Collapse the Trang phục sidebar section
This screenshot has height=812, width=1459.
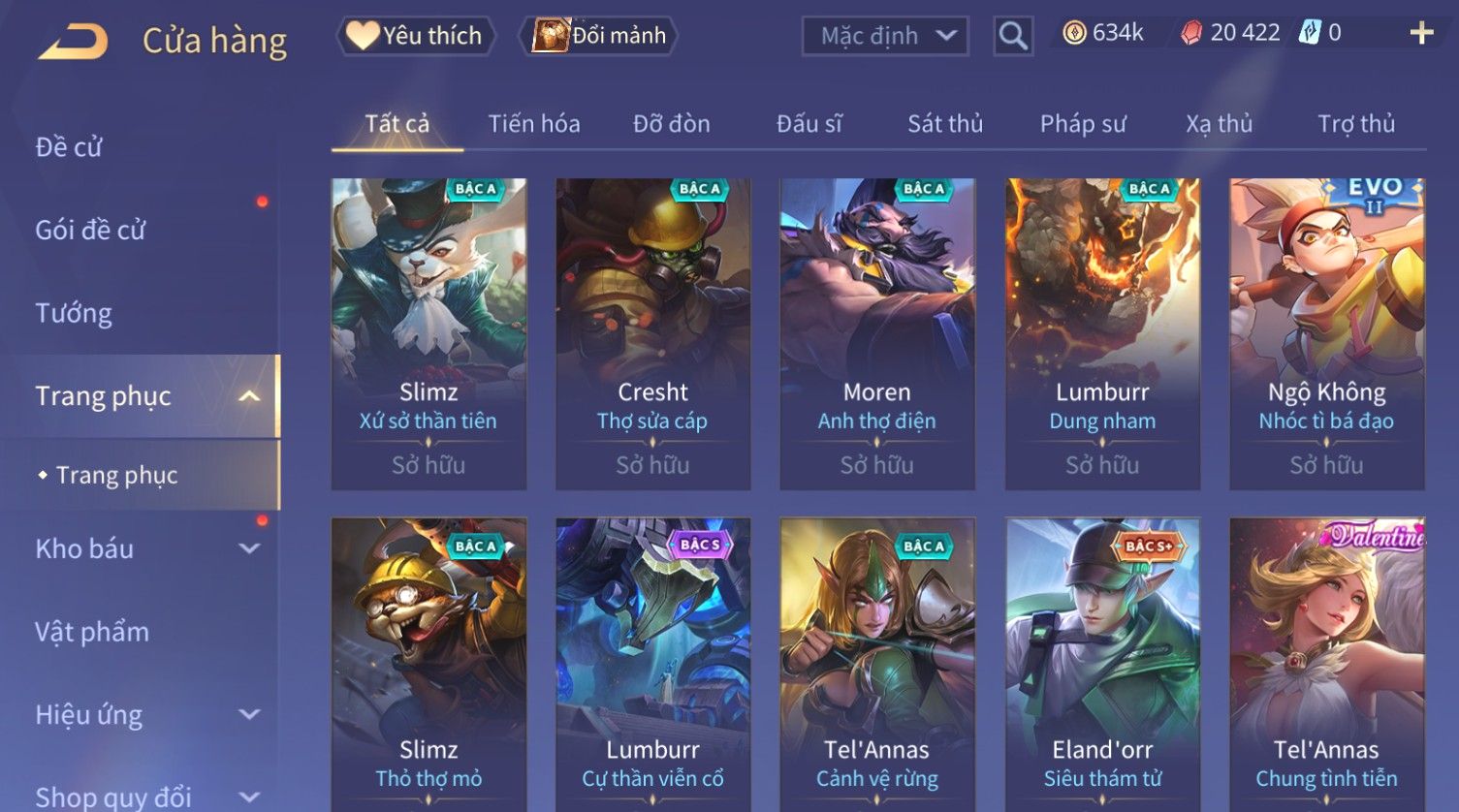(249, 396)
